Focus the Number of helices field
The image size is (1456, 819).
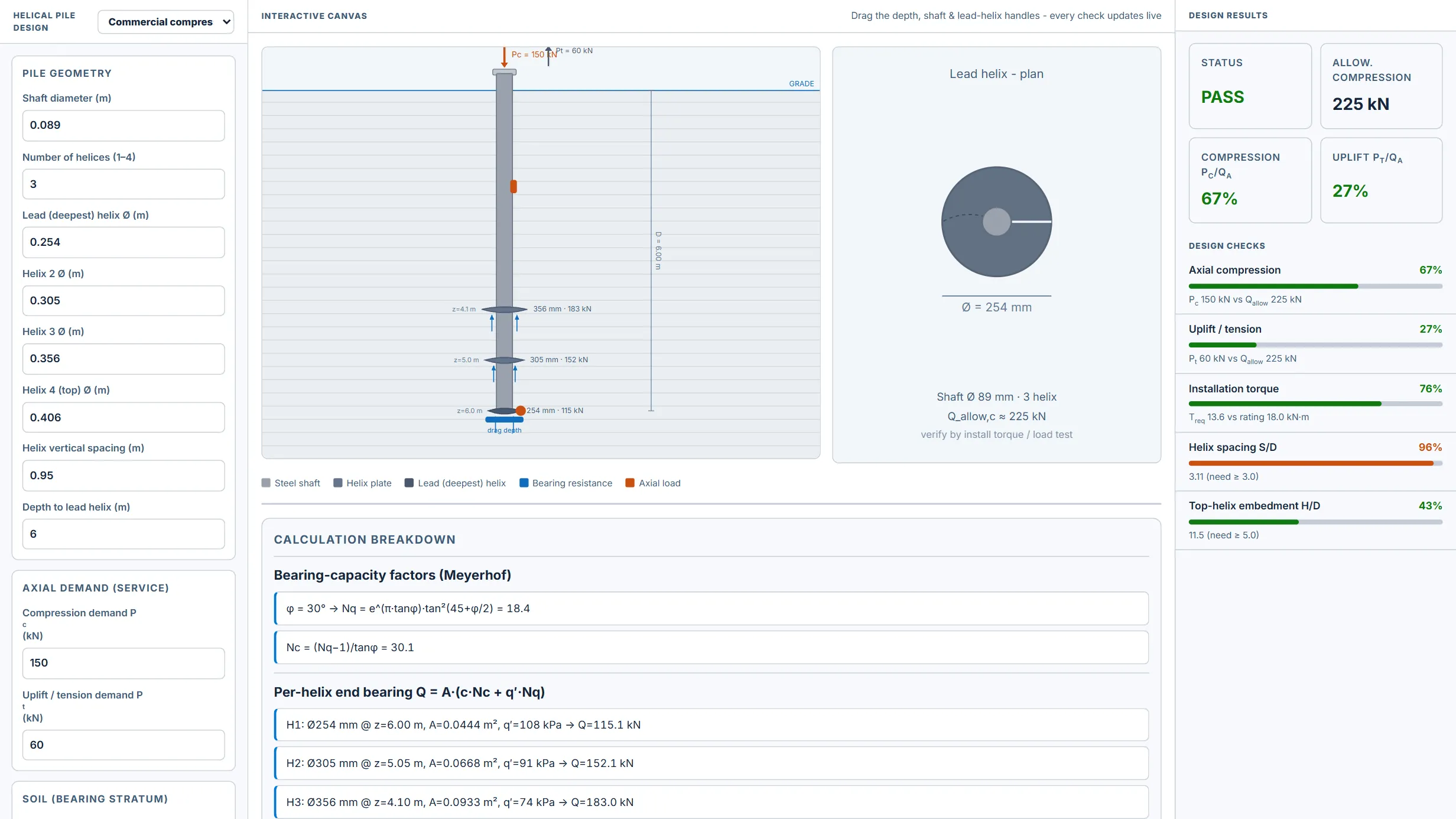point(123,184)
